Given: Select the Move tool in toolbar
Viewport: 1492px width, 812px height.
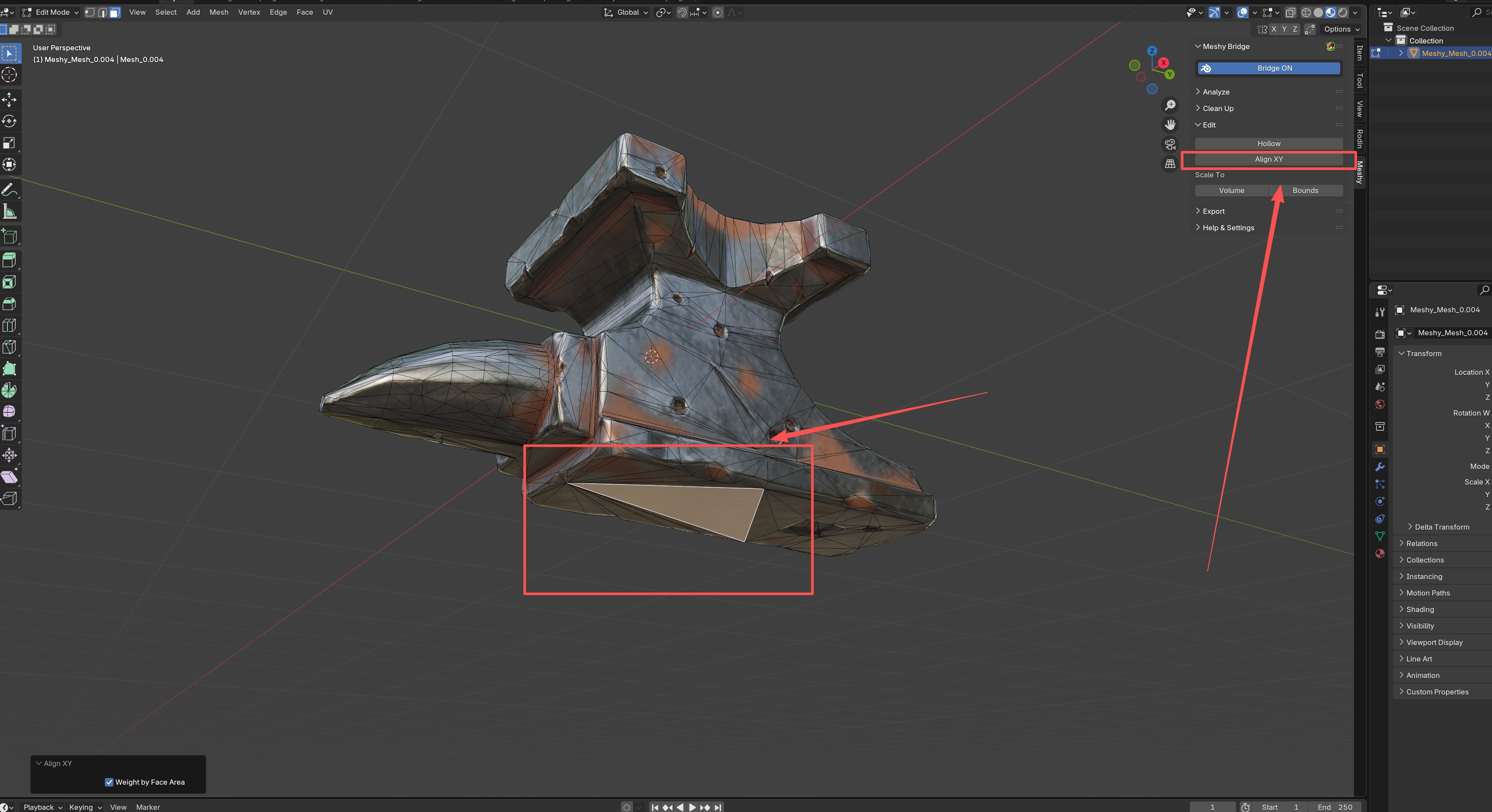Looking at the screenshot, I should 9,99.
